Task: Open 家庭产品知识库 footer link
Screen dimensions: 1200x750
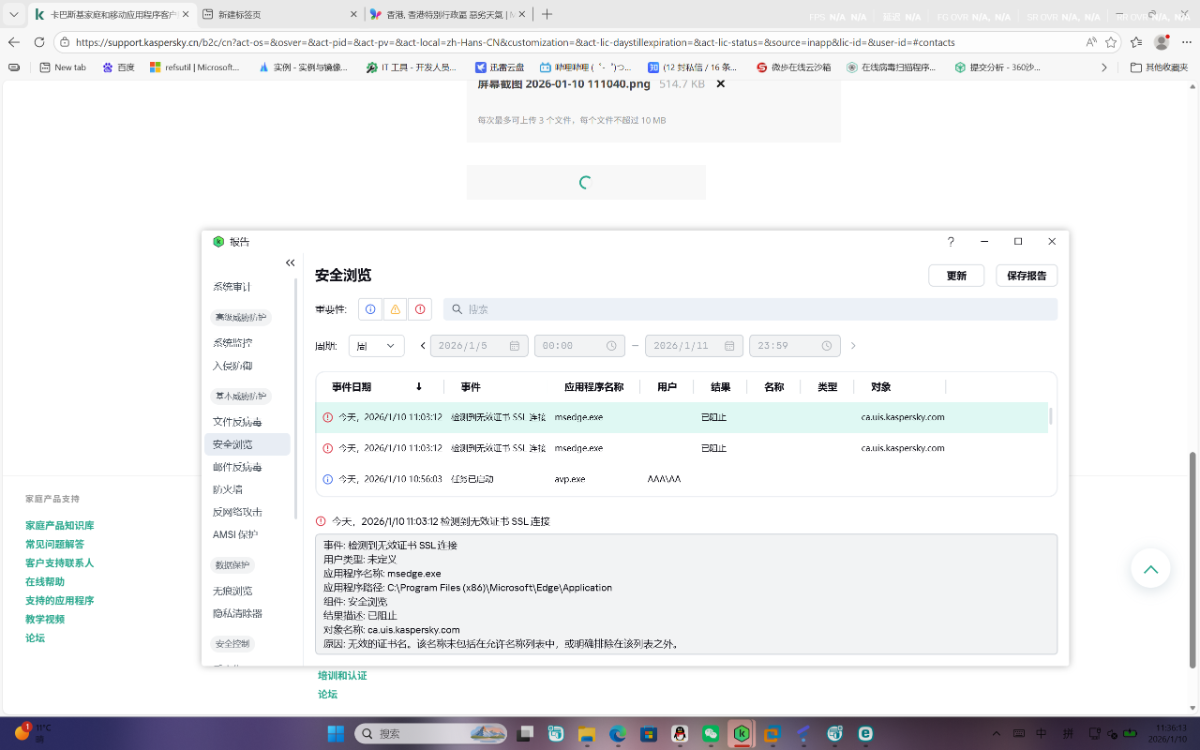Action: coord(59,525)
